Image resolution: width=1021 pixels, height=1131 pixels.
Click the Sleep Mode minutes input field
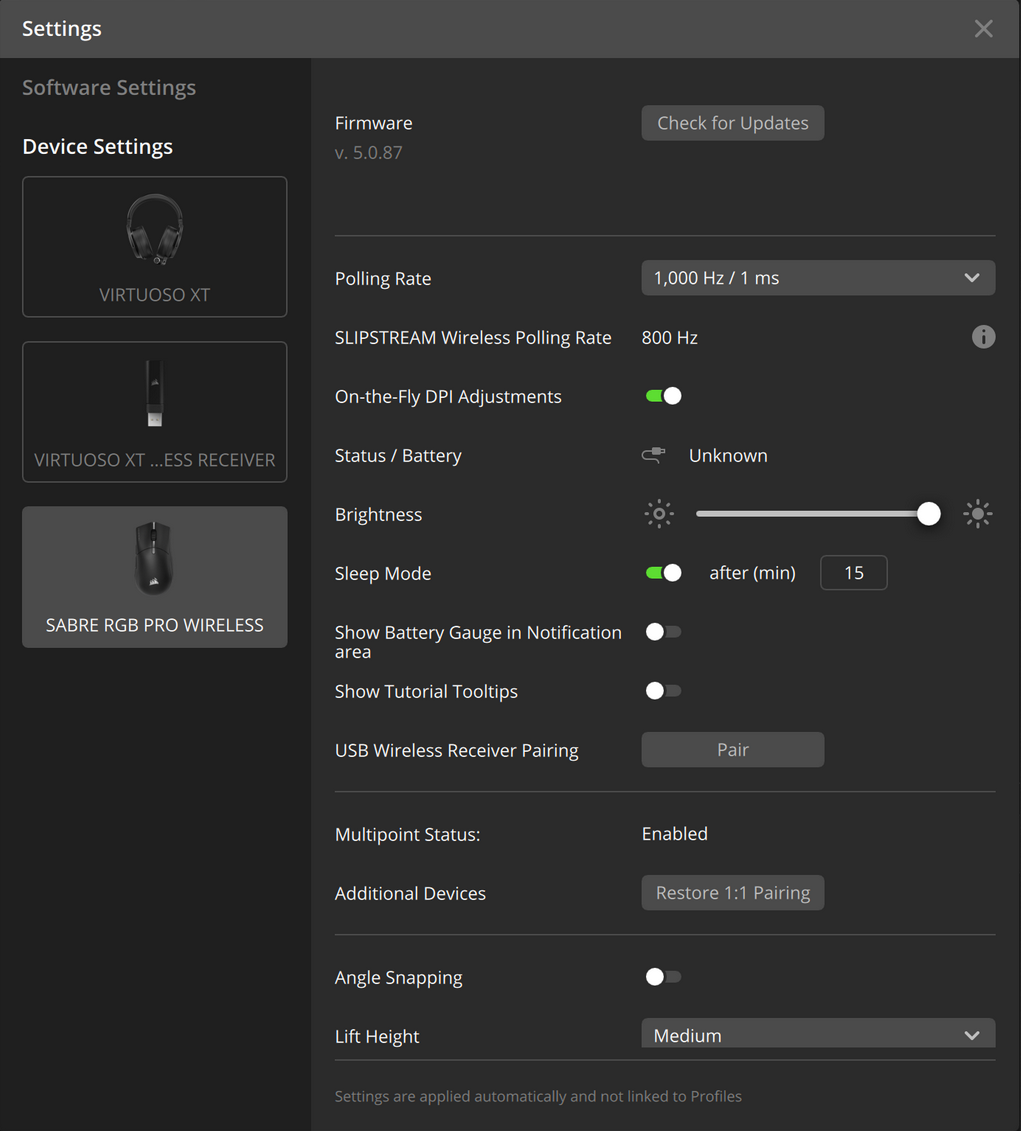click(853, 572)
